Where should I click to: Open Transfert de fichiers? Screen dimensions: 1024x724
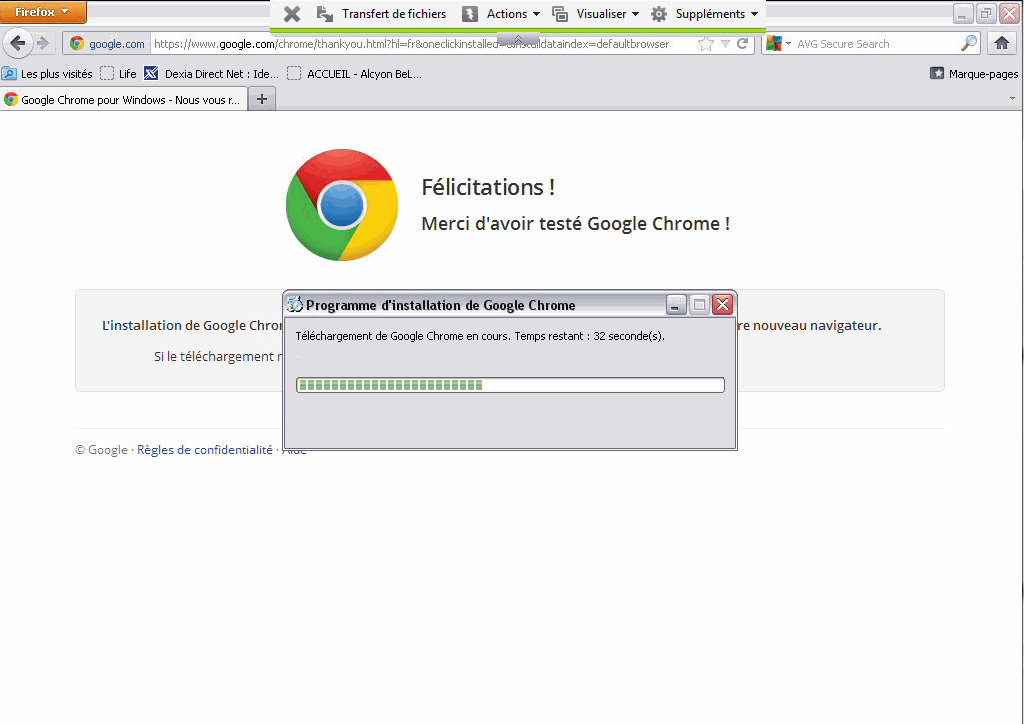point(381,14)
